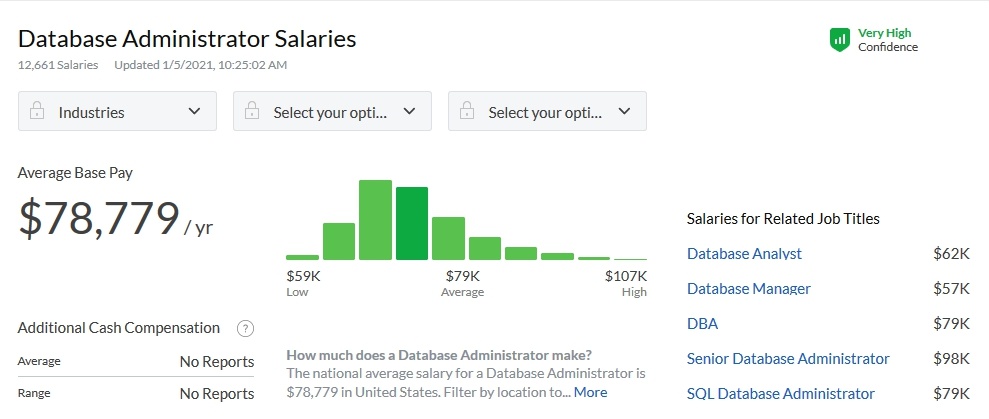
Task: Click the Very High Confidence shield icon
Action: pos(840,40)
